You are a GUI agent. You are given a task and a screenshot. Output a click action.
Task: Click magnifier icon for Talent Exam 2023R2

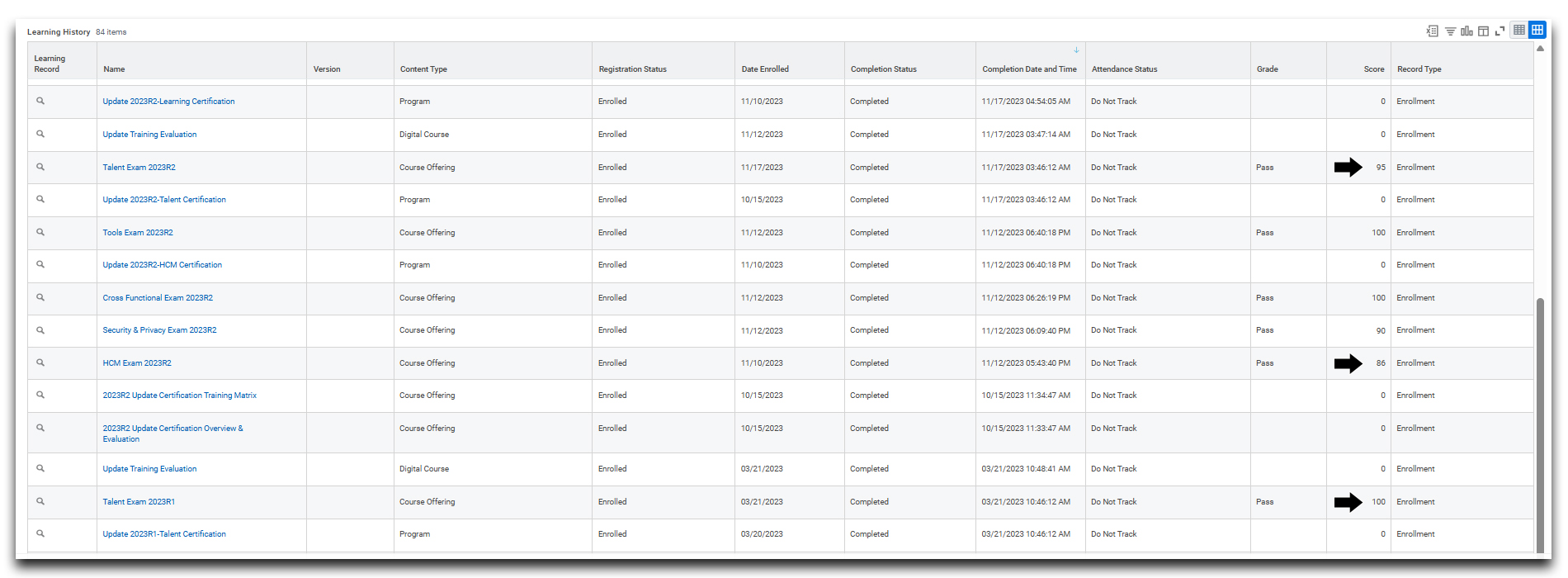pyautogui.click(x=40, y=167)
